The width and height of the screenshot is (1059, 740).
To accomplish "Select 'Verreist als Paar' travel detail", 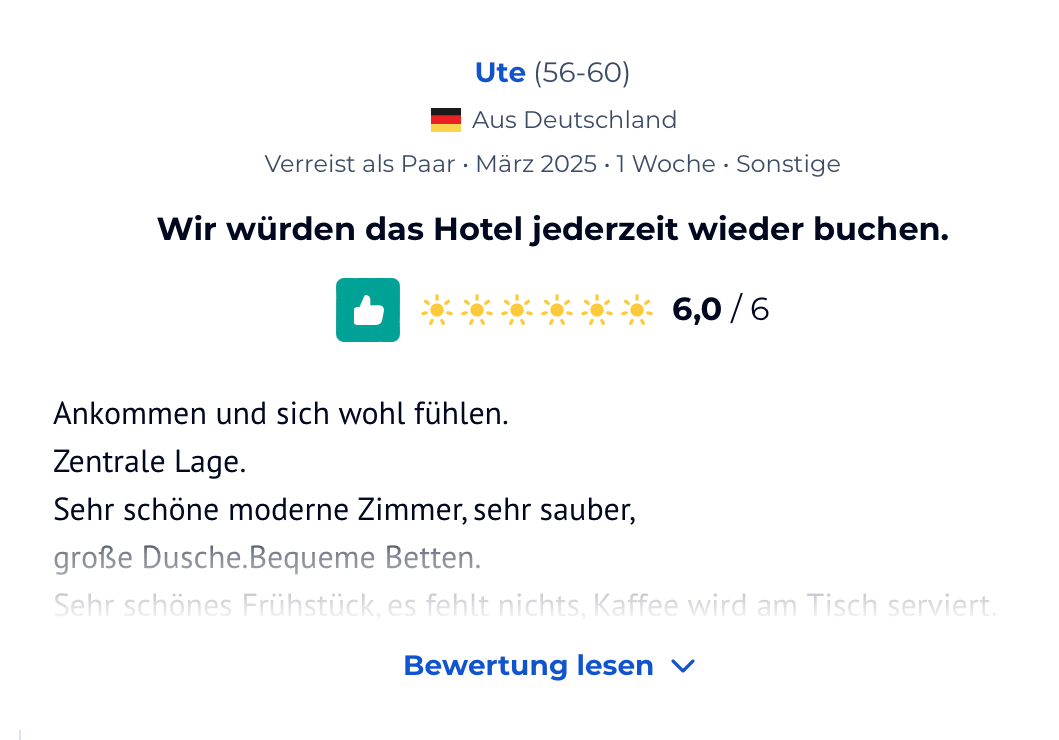I will coord(361,164).
